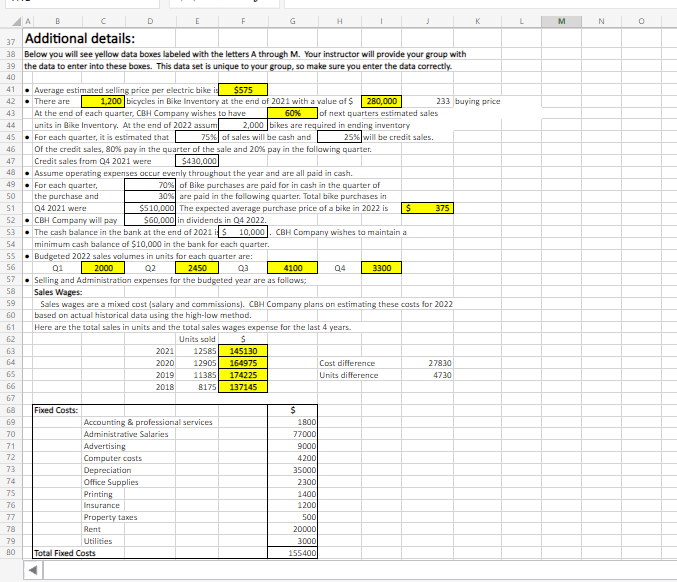Select column M header
The width and height of the screenshot is (677, 582).
coord(561,21)
